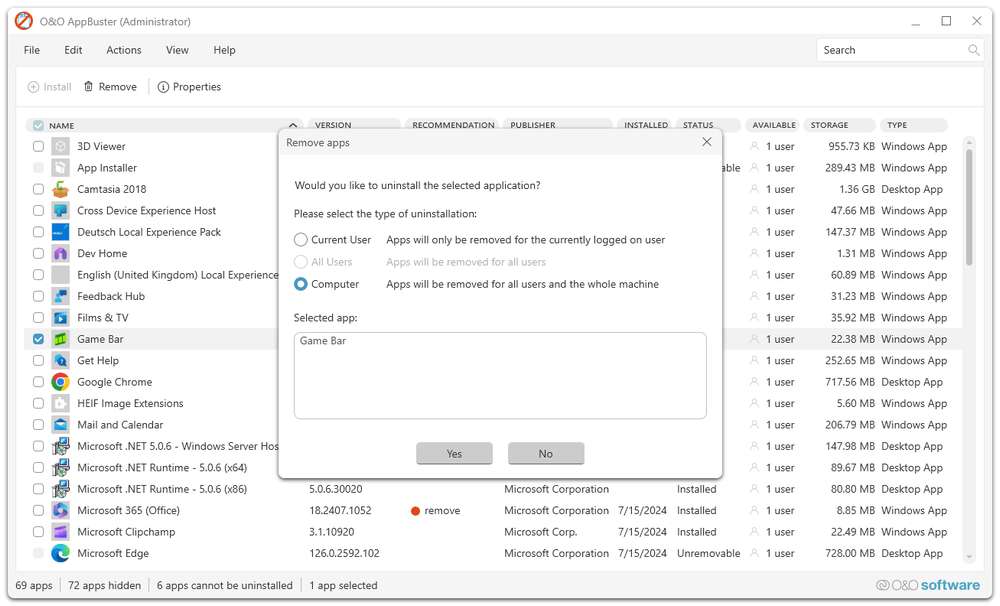
Task: Click the Films & TV app icon
Action: [61, 318]
